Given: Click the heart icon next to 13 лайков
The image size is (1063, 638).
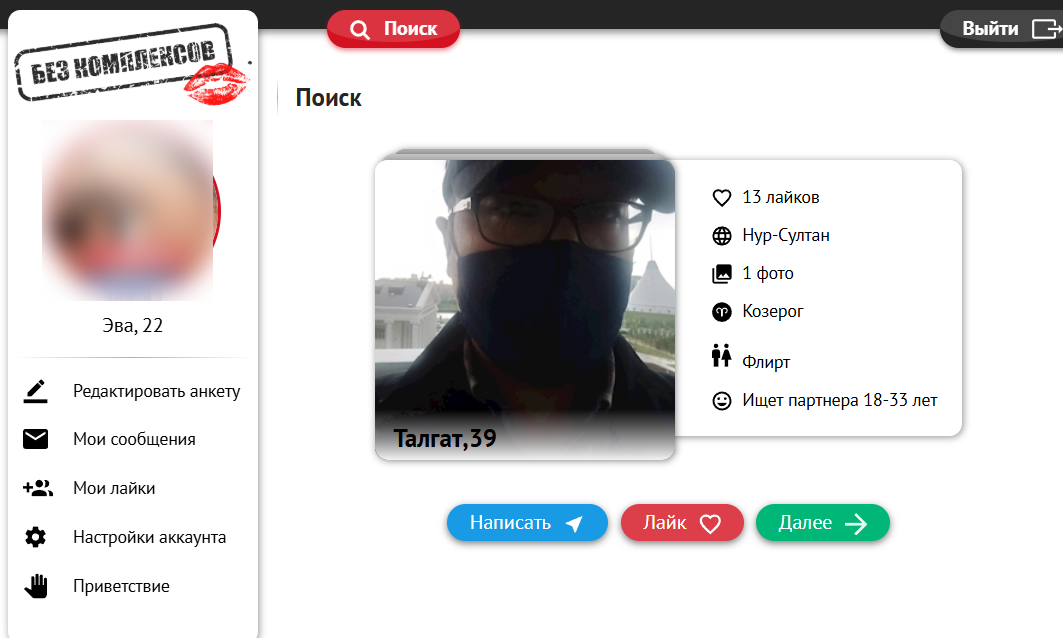Looking at the screenshot, I should 721,198.
